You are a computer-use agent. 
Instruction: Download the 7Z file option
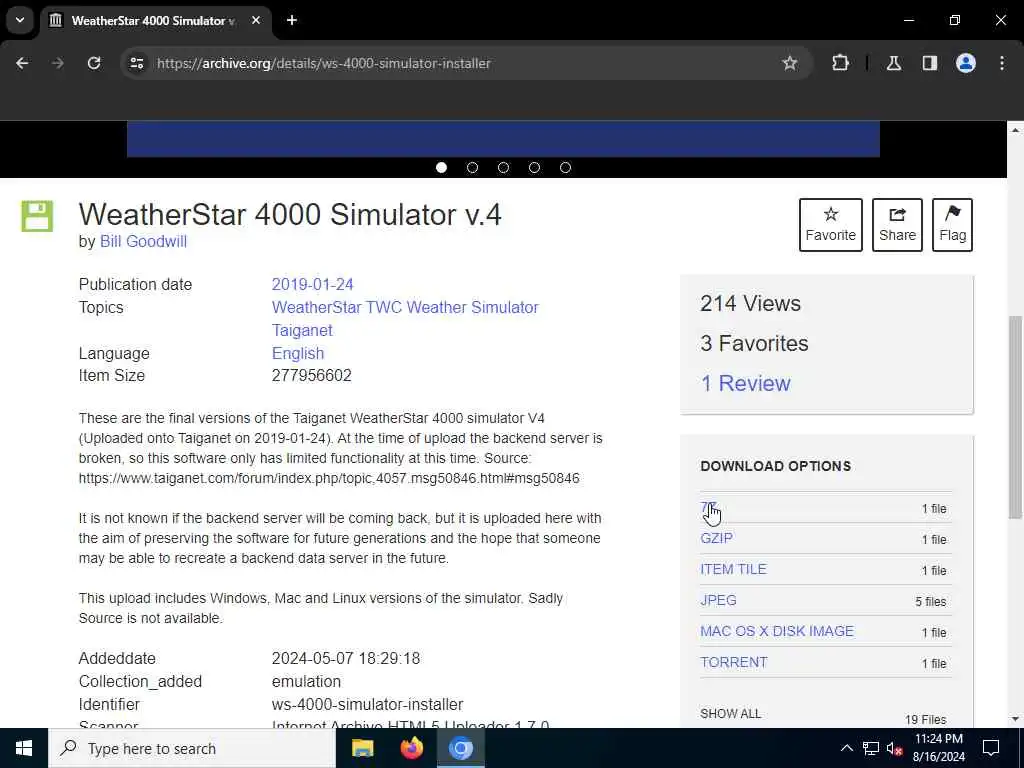[709, 508]
